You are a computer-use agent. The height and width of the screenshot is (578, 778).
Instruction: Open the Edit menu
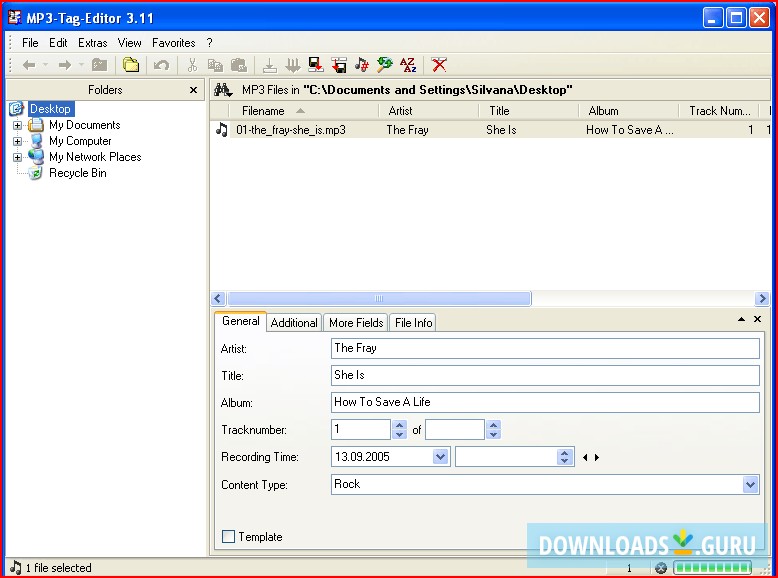tap(58, 43)
